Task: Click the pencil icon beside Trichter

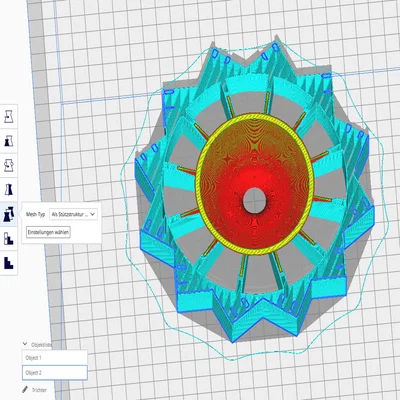Action: (25, 389)
